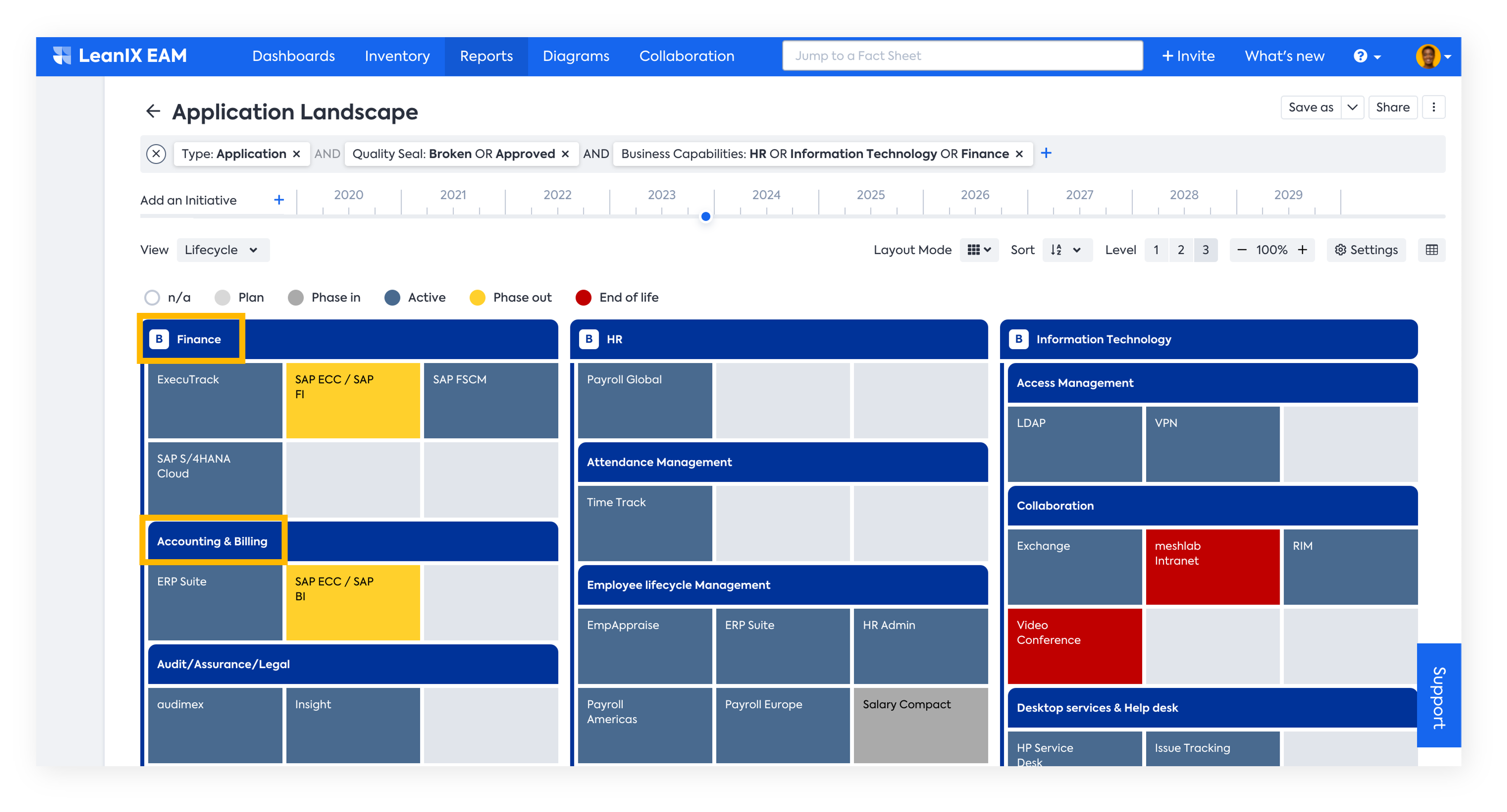Click the blue timeline date marker

point(706,217)
